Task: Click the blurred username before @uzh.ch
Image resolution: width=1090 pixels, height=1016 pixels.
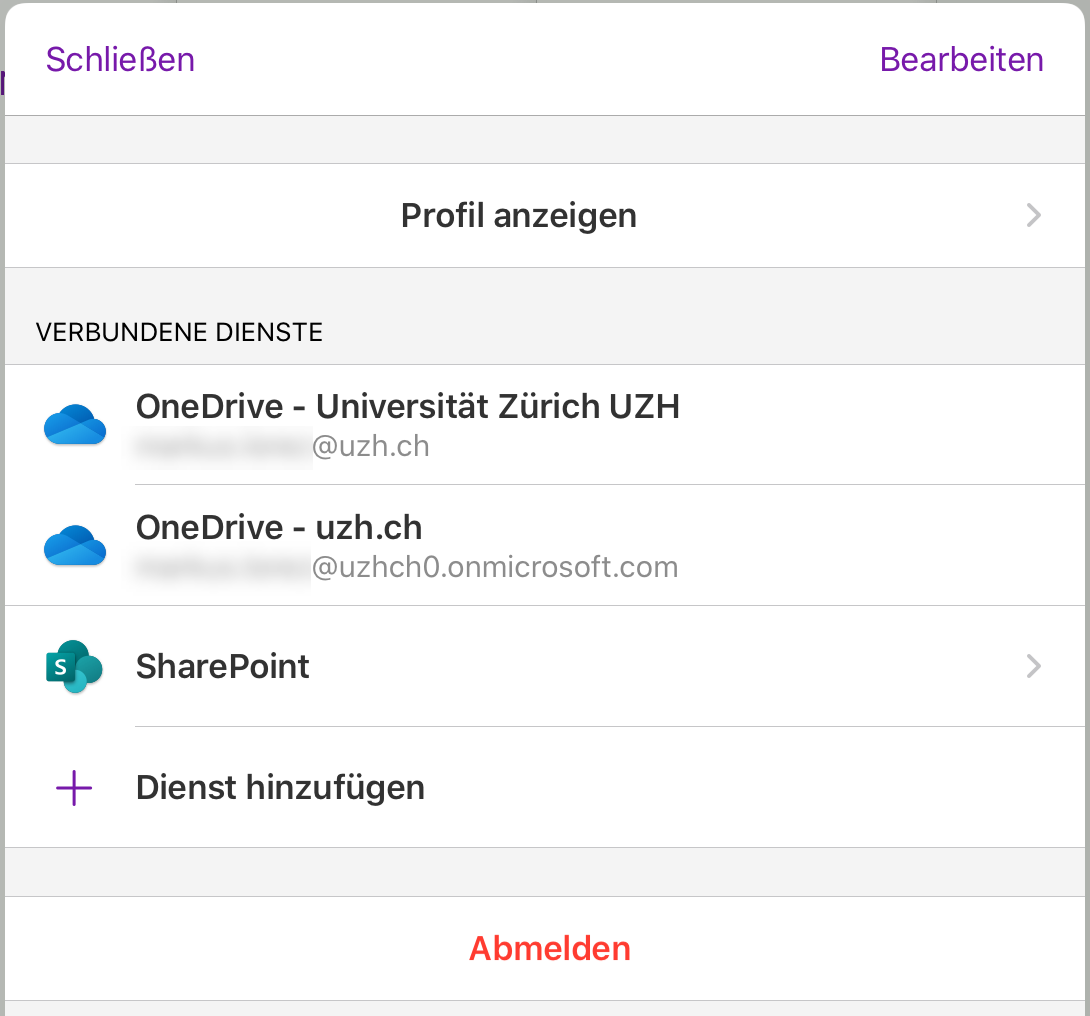Action: point(222,447)
